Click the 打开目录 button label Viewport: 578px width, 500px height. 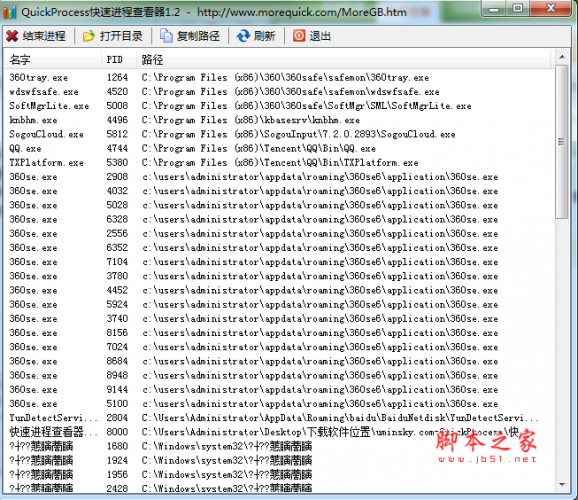[121, 36]
